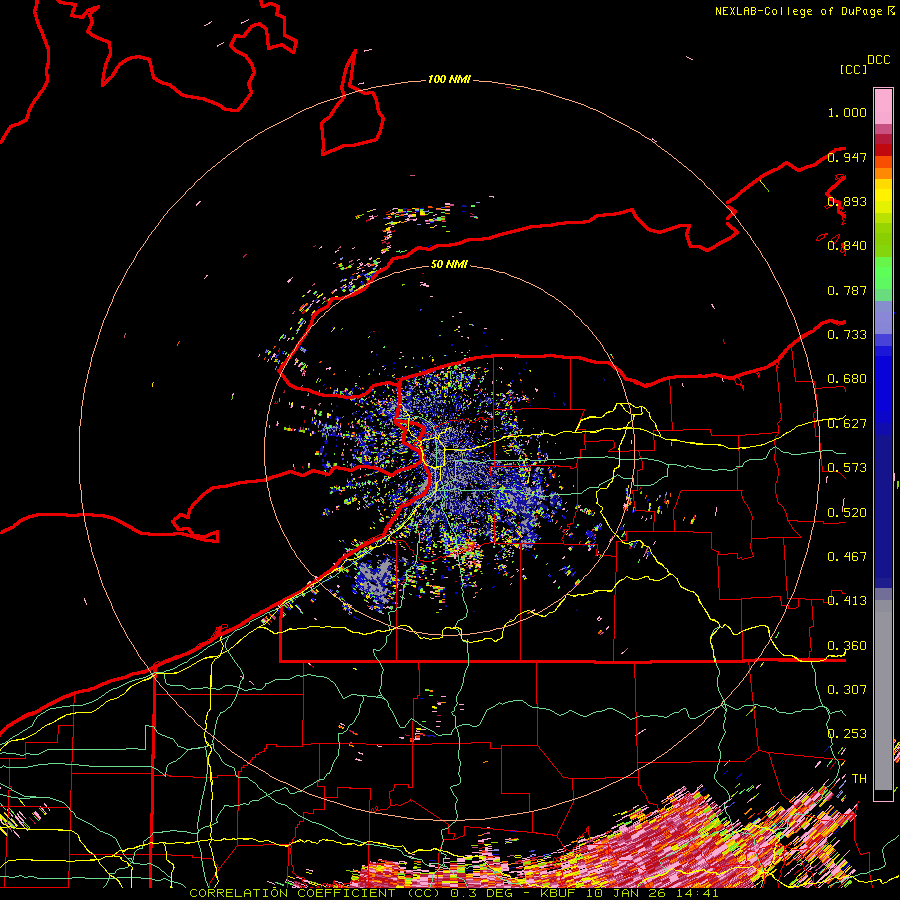The image size is (900, 900).
Task: Click the 10 JAN 26 date text
Action: (x=626, y=893)
